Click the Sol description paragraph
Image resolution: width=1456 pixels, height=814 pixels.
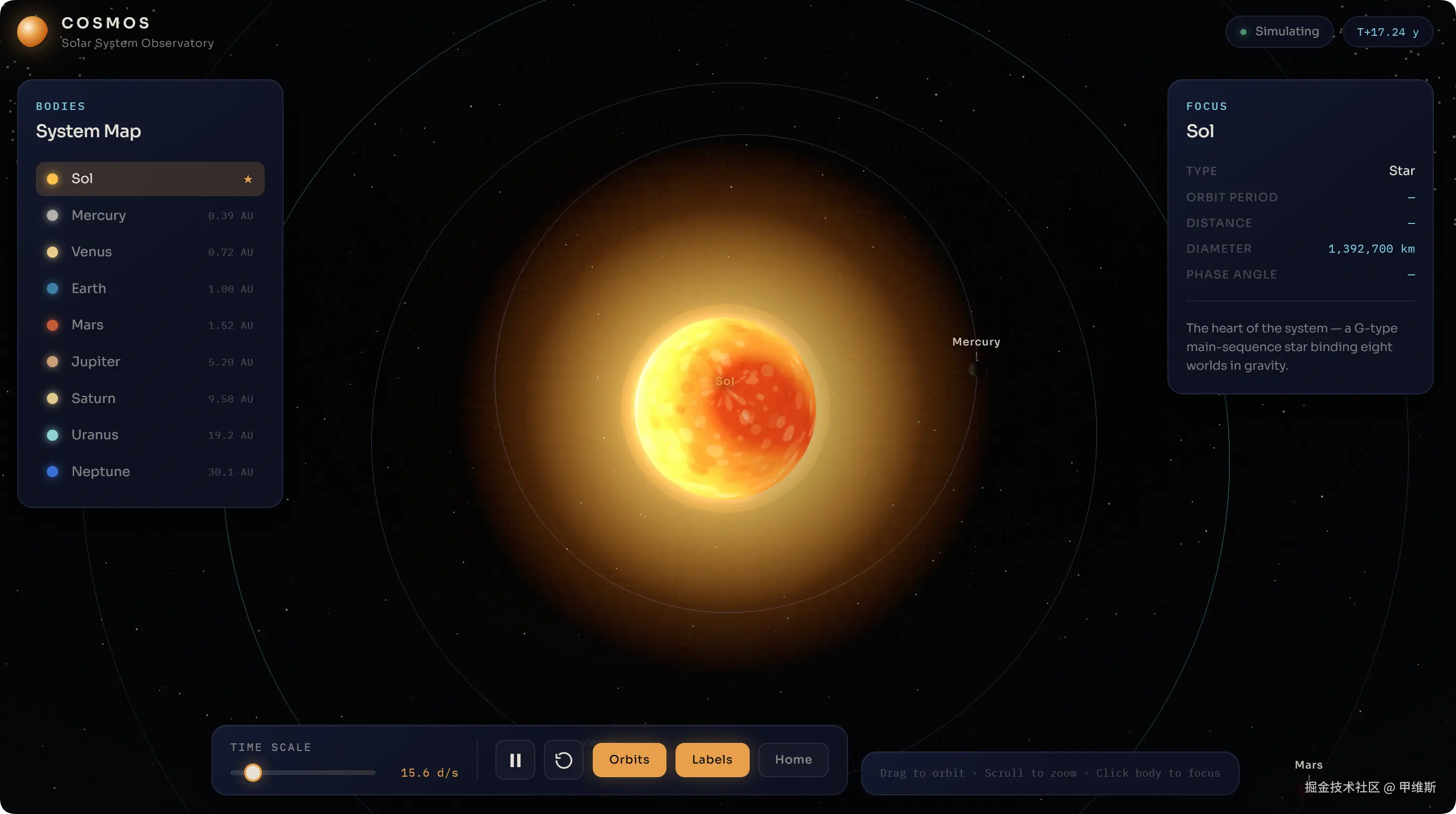pyautogui.click(x=1292, y=347)
